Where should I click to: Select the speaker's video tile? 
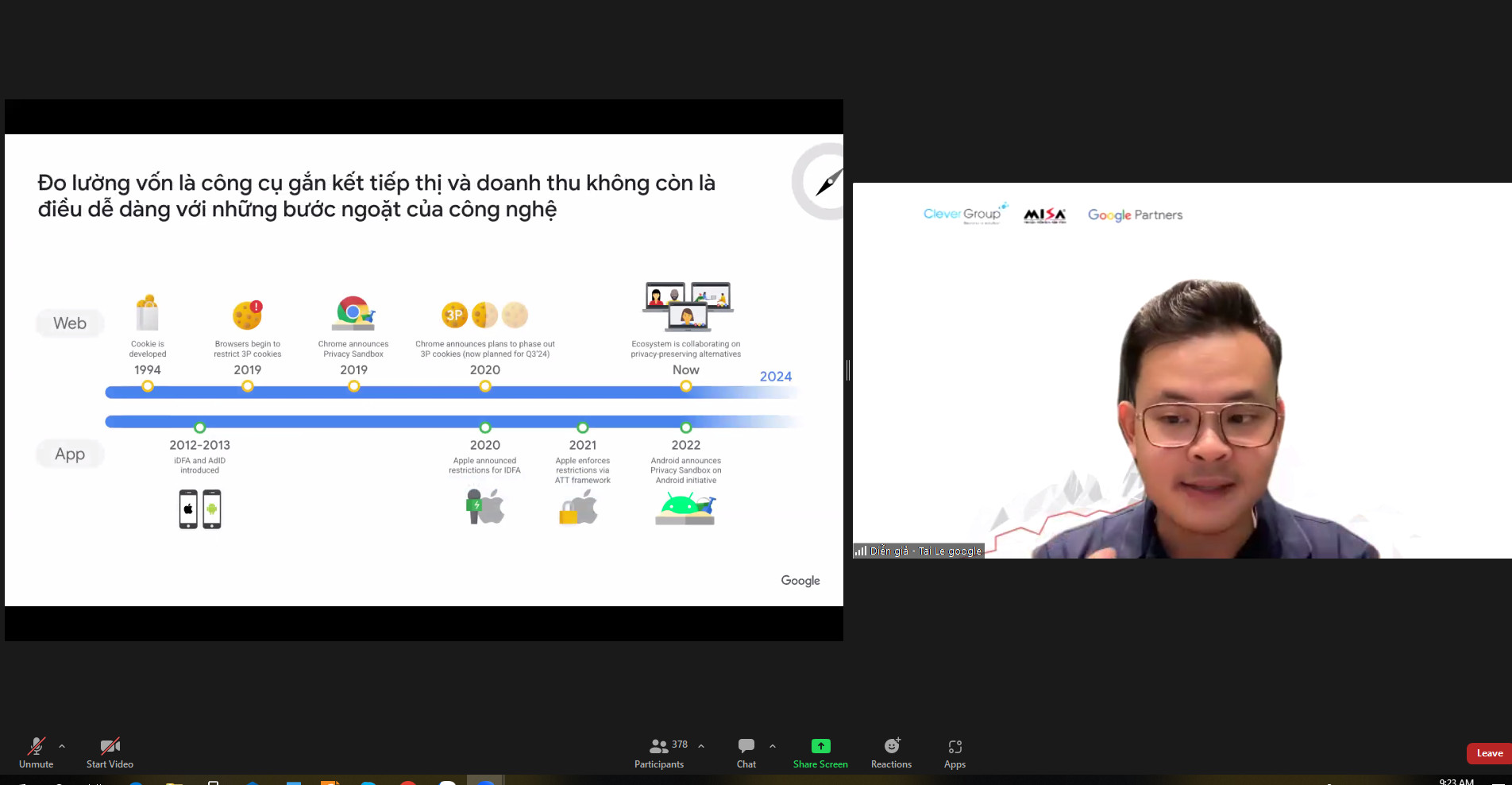click(x=1182, y=370)
